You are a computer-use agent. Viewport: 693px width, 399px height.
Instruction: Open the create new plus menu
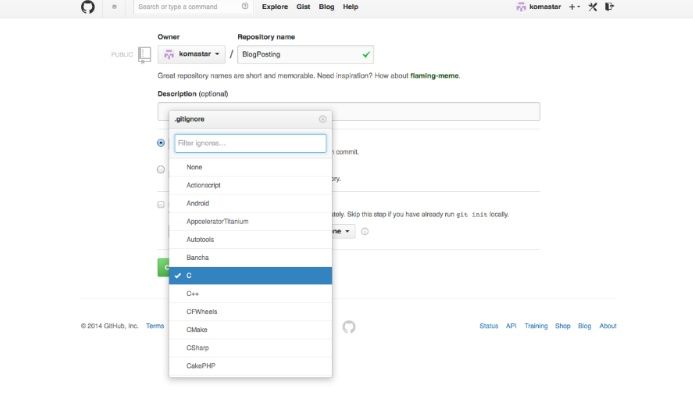[x=574, y=7]
